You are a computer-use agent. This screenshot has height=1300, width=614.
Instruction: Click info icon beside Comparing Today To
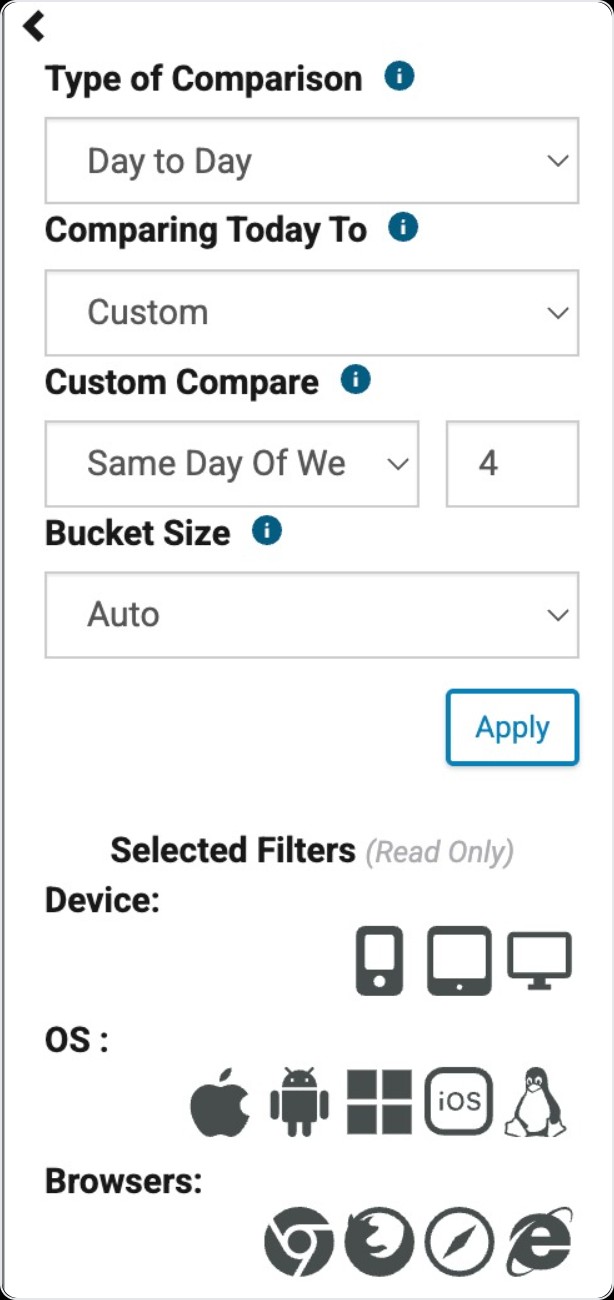(x=403, y=228)
